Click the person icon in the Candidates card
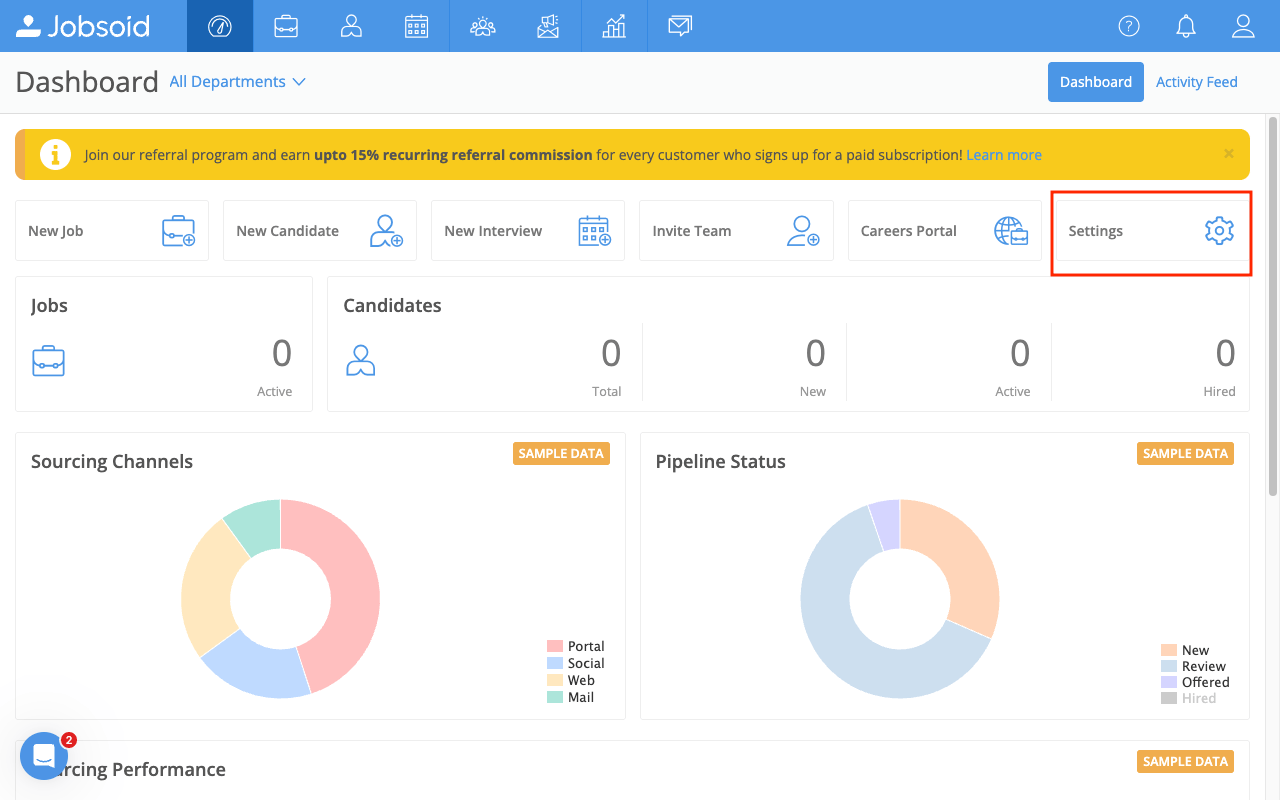Screen dimensions: 1280x800 tap(360, 361)
